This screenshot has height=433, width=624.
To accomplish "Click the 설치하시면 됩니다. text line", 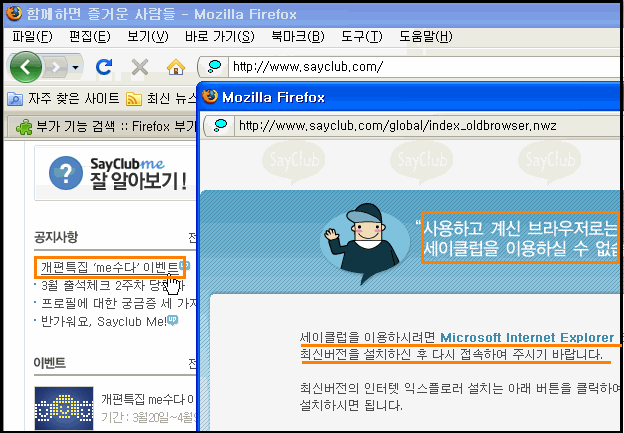I will (x=351, y=406).
